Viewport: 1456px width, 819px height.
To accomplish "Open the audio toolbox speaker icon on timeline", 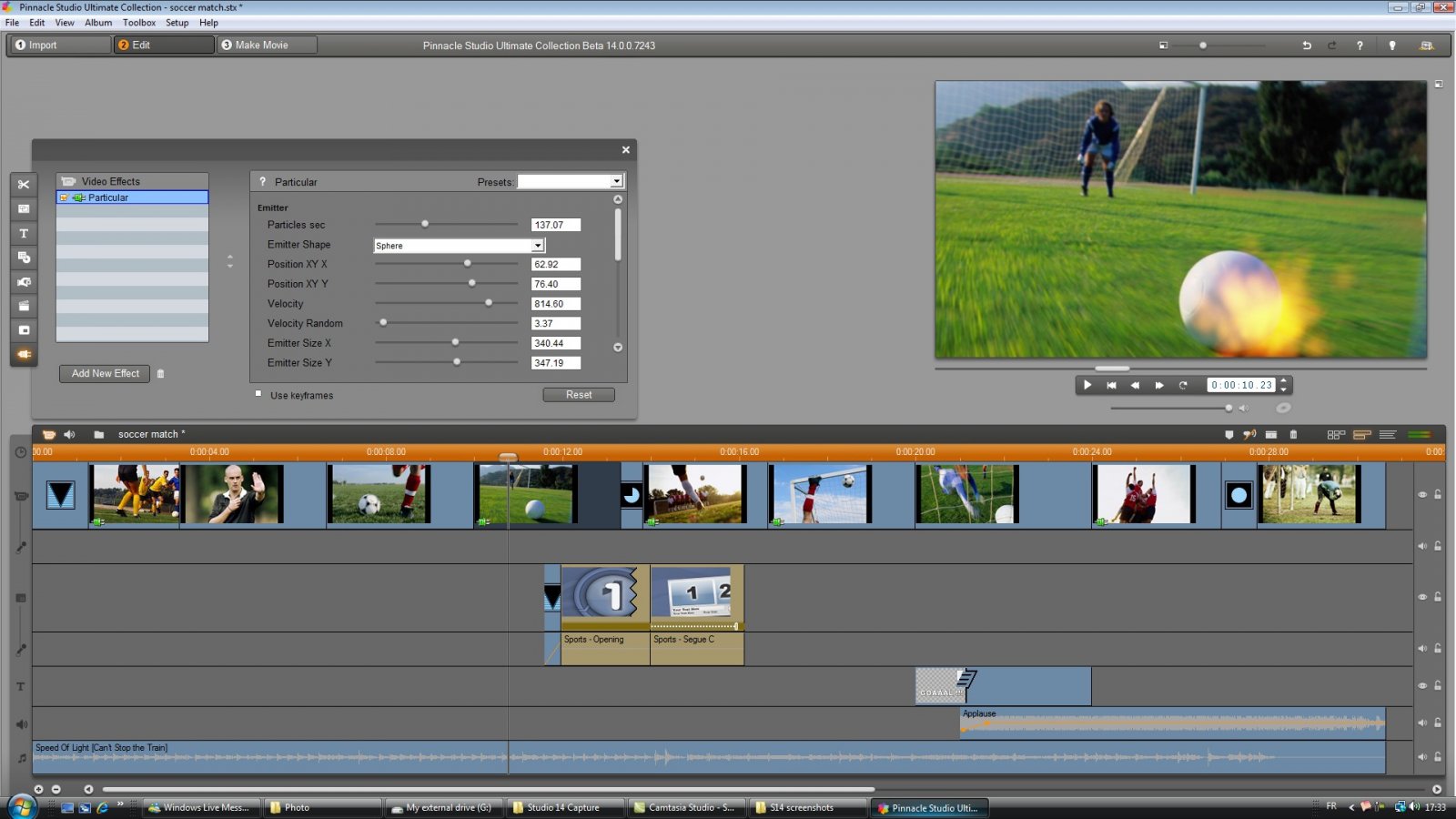I will pyautogui.click(x=70, y=434).
